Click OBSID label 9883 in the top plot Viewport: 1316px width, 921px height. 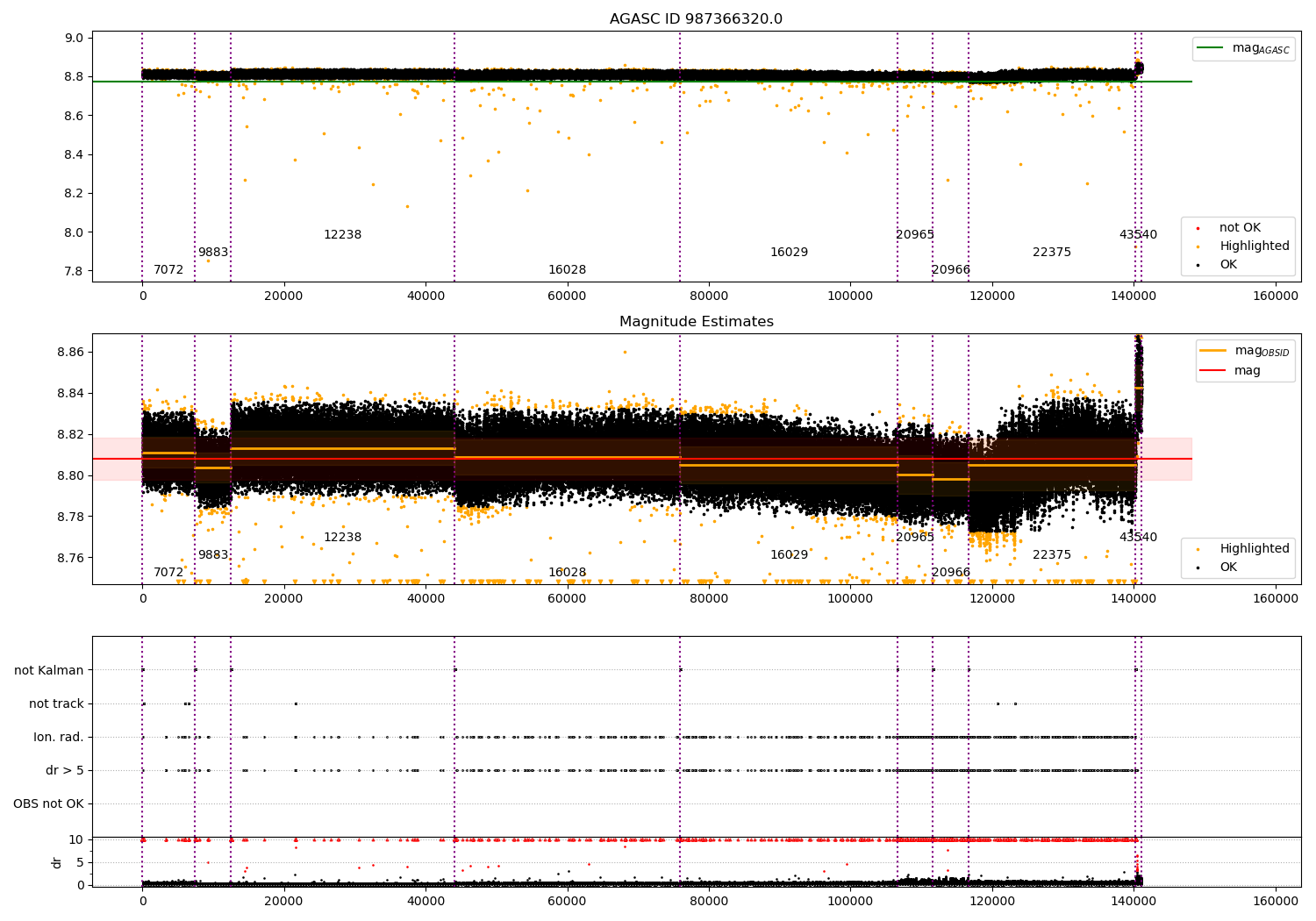coord(213,253)
